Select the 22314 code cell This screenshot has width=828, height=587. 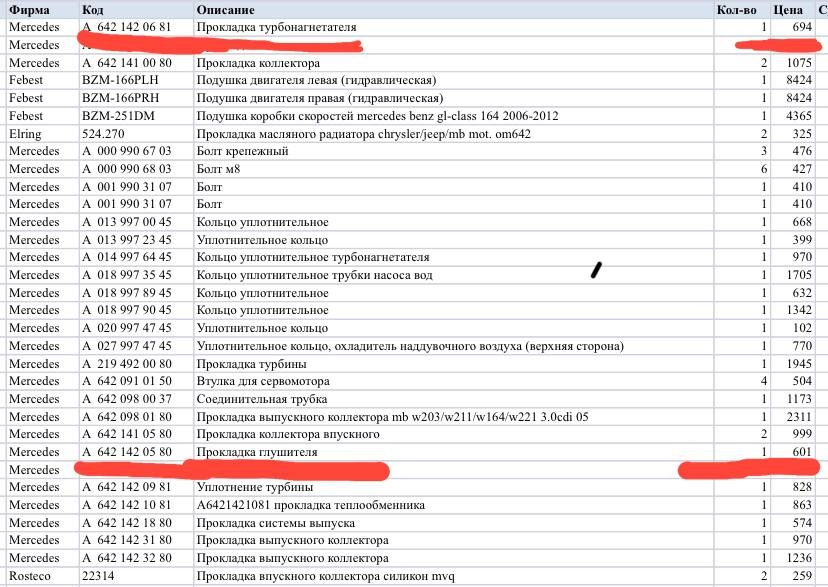pyautogui.click(x=100, y=575)
